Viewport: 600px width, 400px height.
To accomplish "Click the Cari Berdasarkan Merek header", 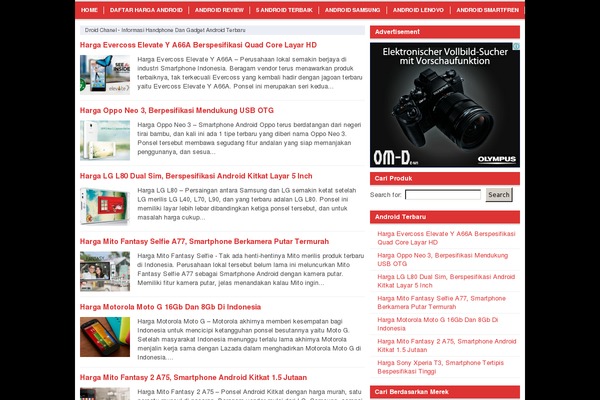I will coord(445,392).
